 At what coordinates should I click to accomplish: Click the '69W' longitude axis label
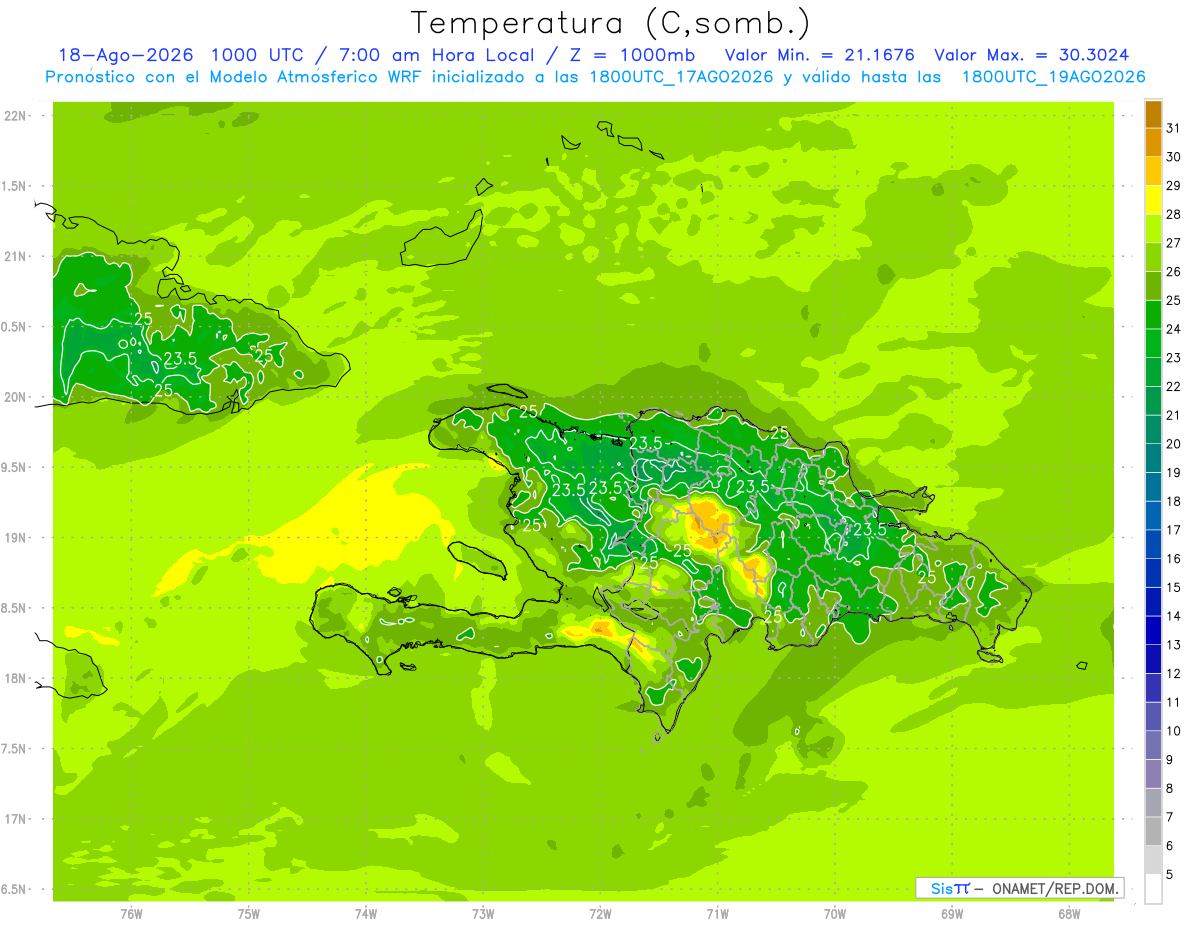[951, 913]
